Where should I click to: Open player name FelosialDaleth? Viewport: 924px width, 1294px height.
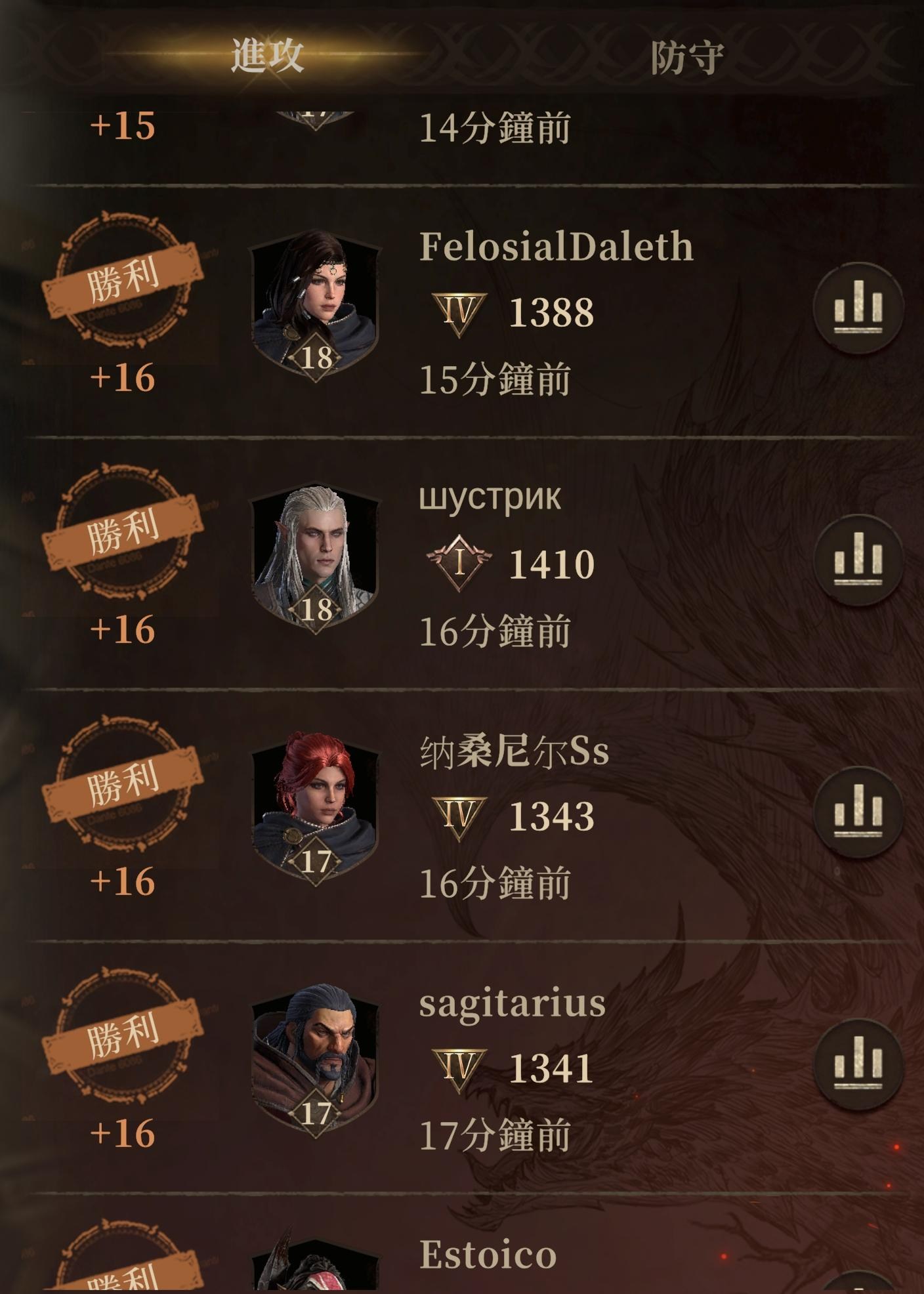tap(556, 247)
